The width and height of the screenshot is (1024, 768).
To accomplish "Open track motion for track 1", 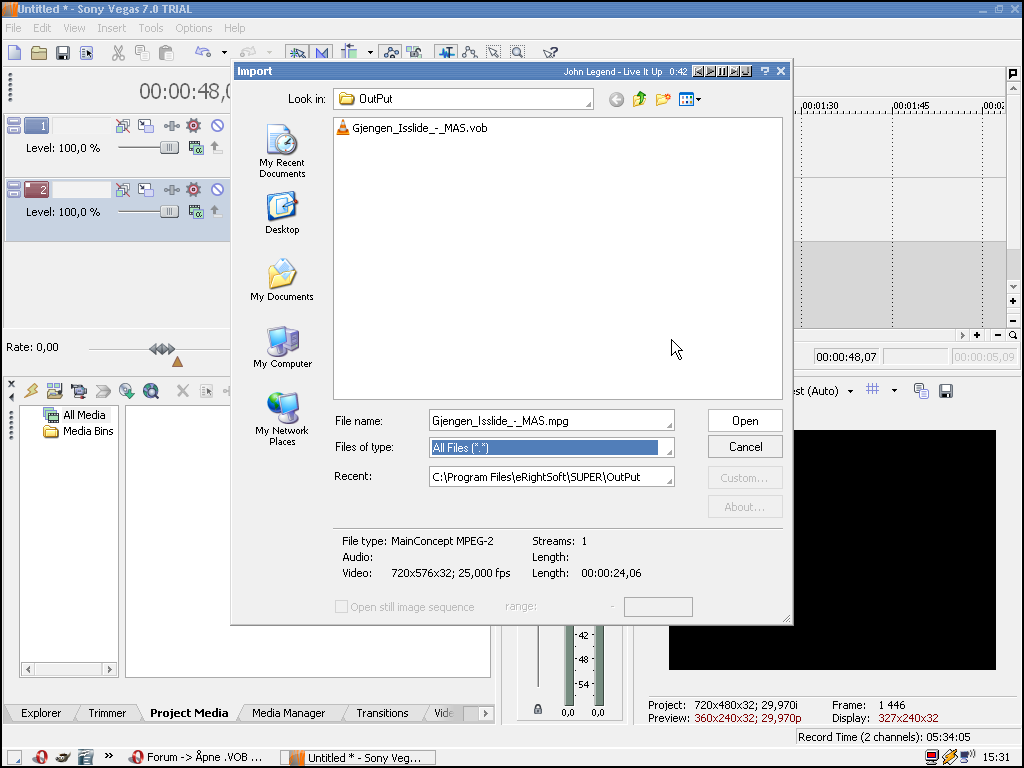I will pos(146,125).
